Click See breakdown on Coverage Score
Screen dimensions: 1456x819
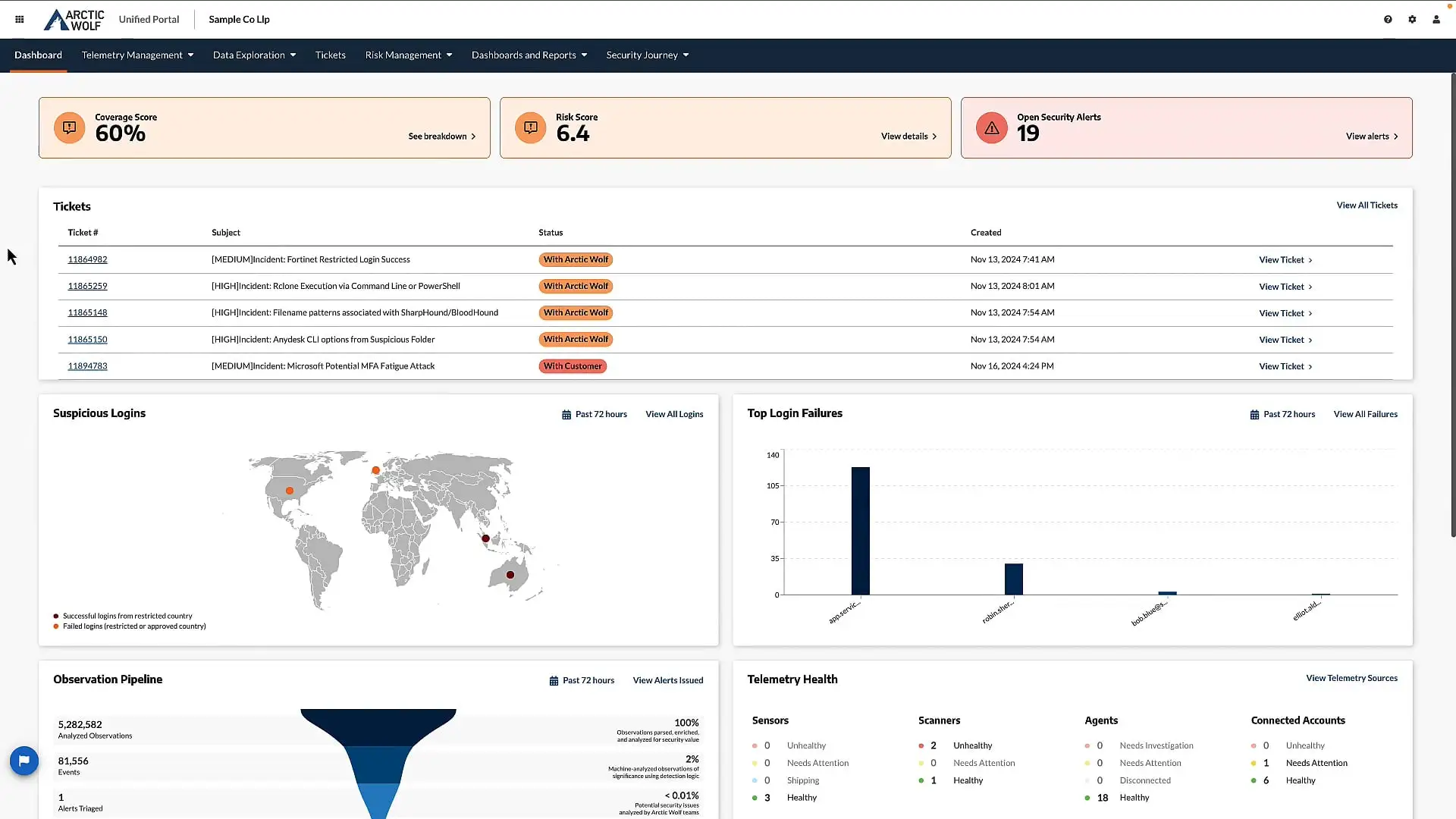pos(442,136)
